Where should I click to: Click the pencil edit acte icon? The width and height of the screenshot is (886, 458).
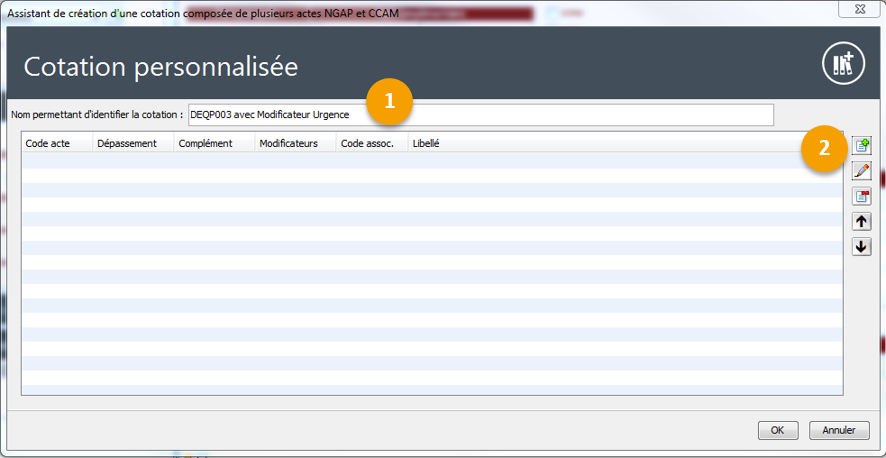pos(861,171)
